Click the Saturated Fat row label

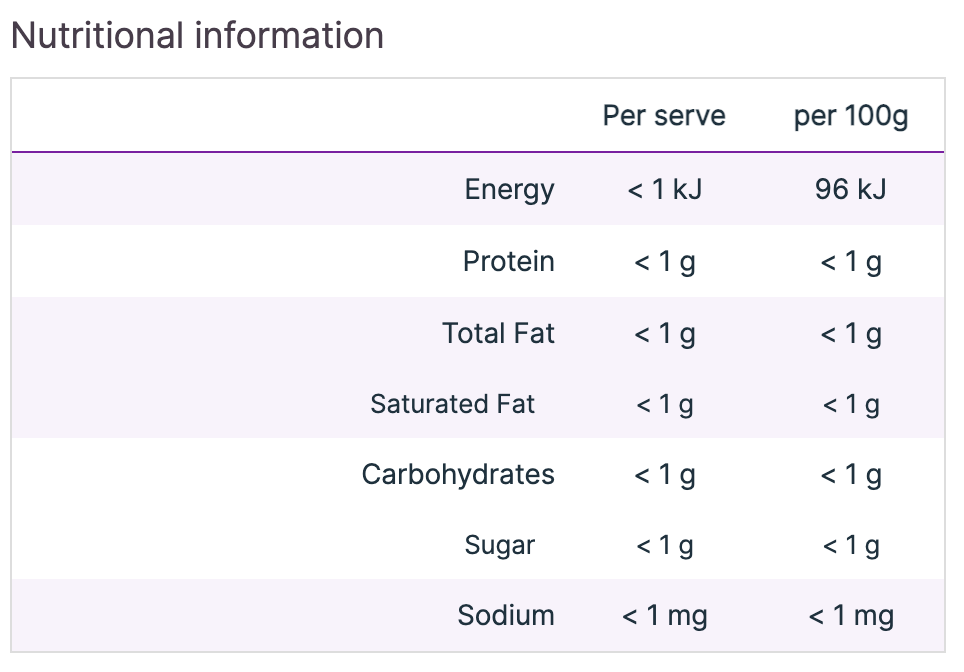pos(452,404)
